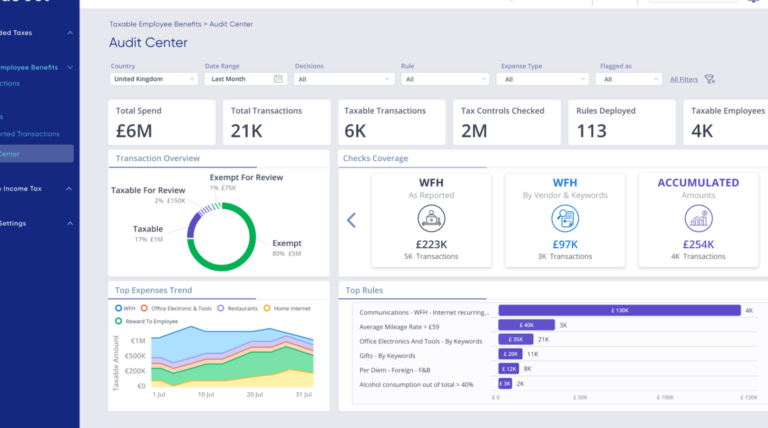Open the Total Spend £6M card
The width and height of the screenshot is (768, 428).
coord(162,122)
